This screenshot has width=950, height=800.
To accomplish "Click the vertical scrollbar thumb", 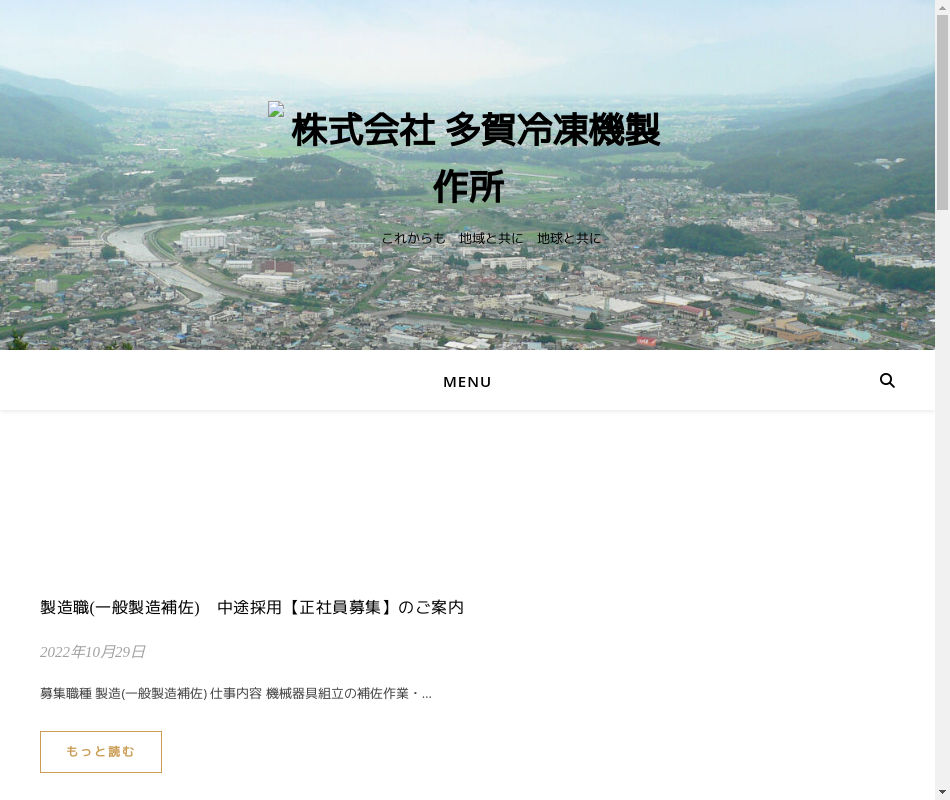I will pos(942,112).
